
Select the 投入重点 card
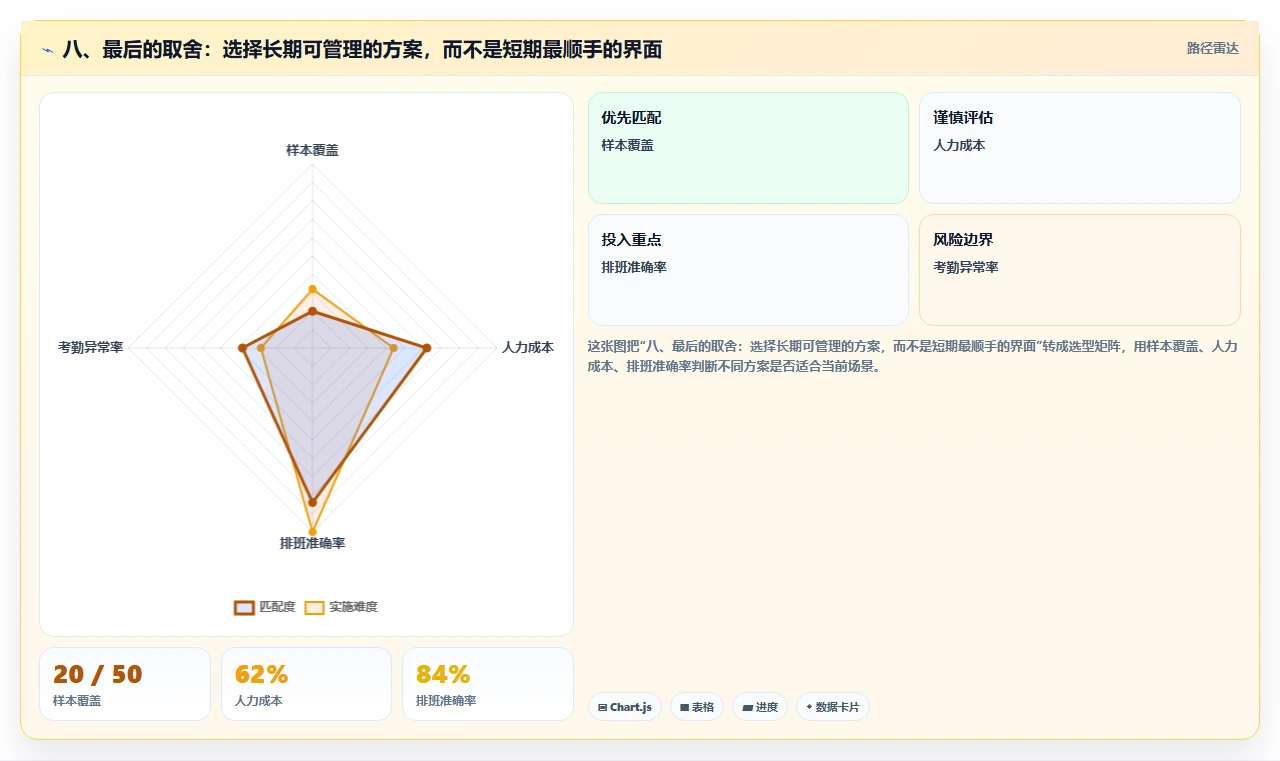click(x=748, y=270)
